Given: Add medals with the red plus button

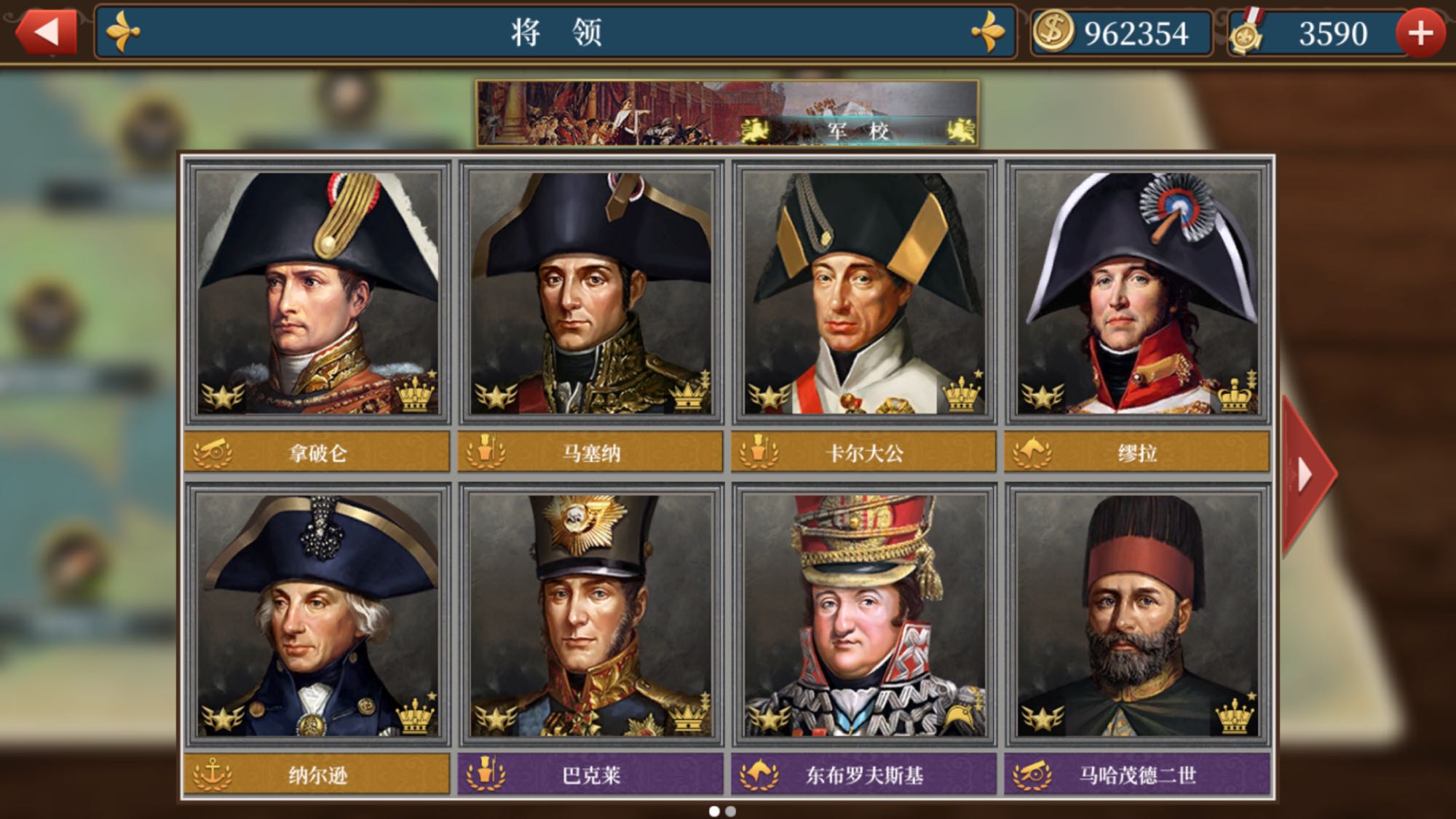Looking at the screenshot, I should pyautogui.click(x=1420, y=33).
